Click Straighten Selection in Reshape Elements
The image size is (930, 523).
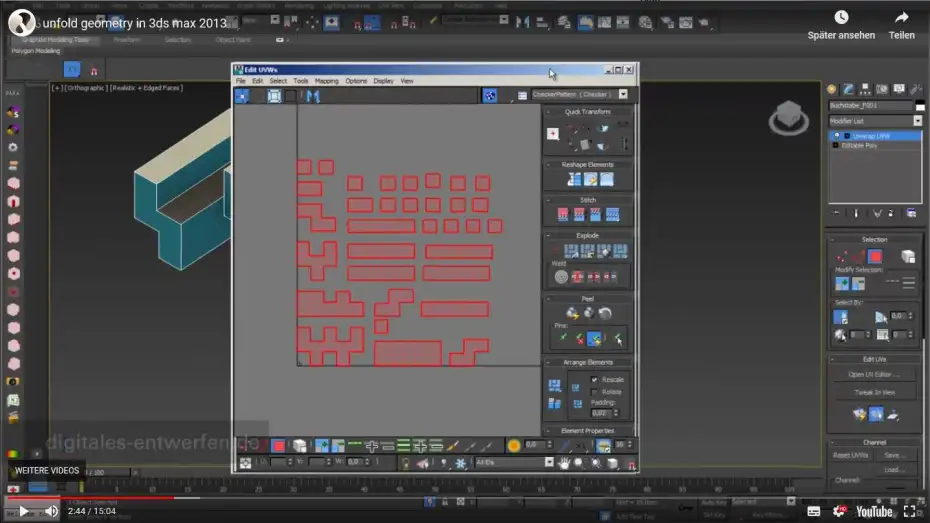[x=574, y=179]
